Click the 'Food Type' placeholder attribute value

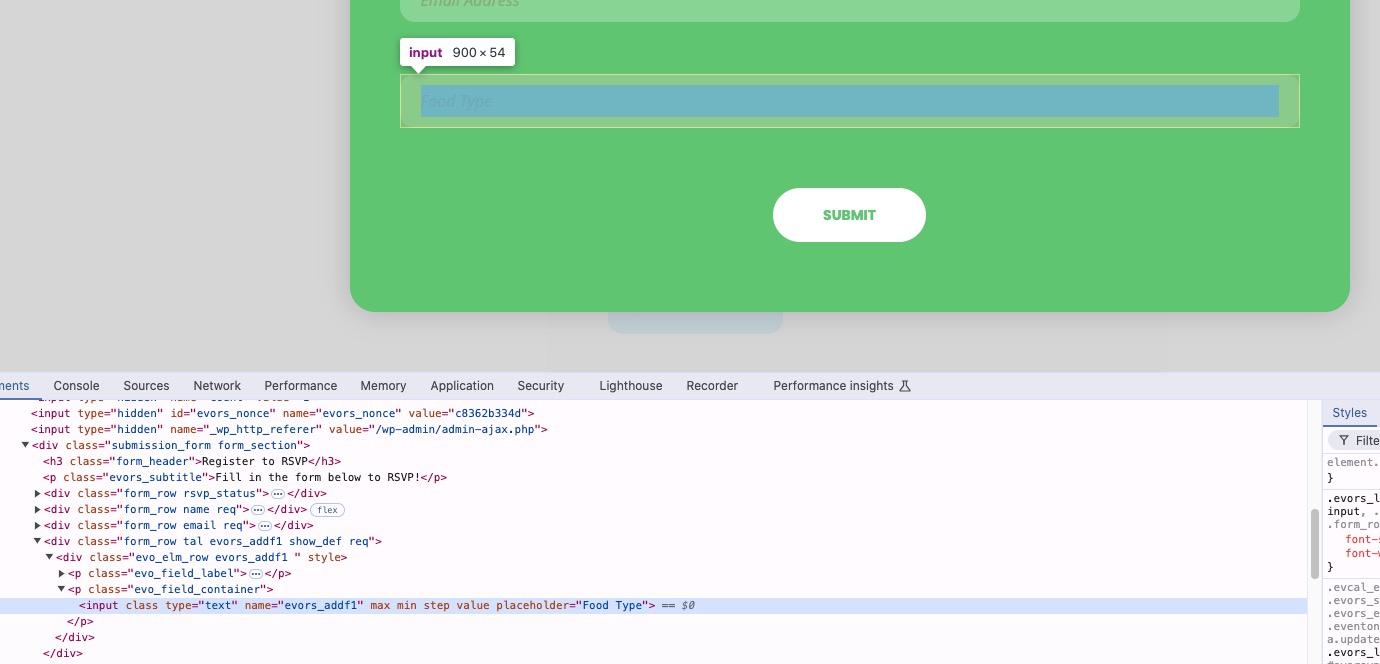coord(612,605)
